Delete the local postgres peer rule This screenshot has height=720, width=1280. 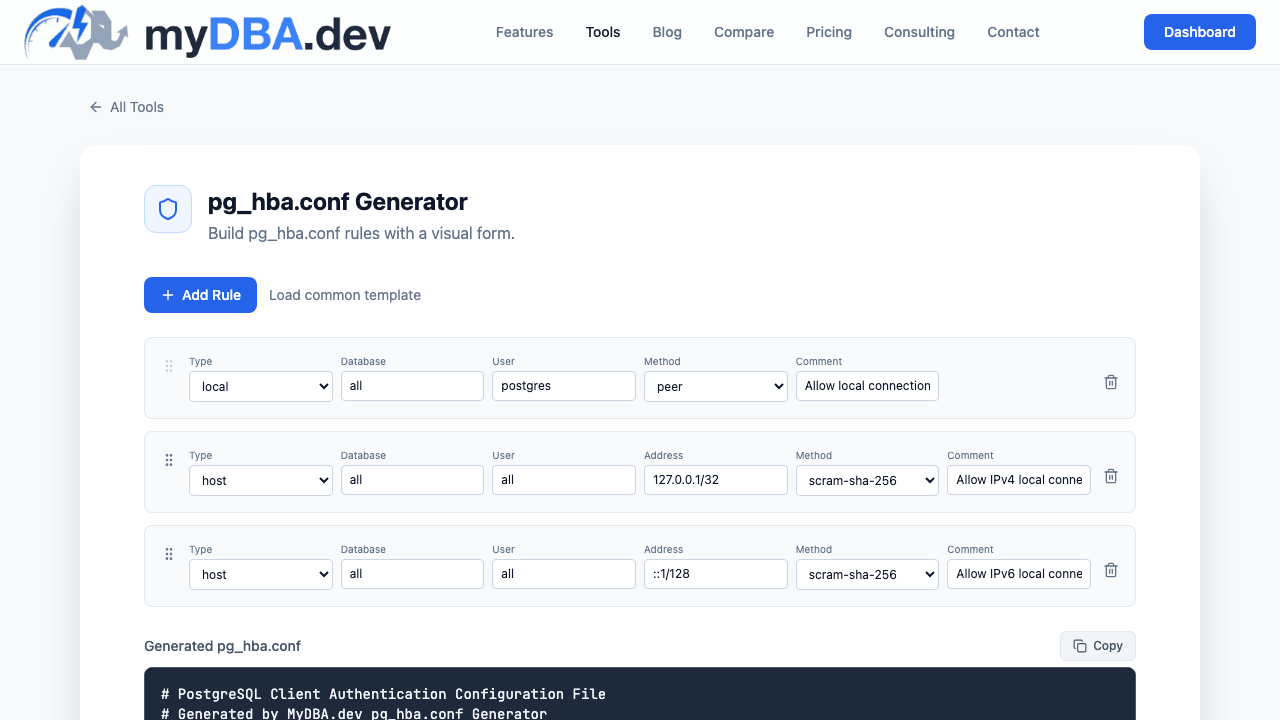(1111, 382)
